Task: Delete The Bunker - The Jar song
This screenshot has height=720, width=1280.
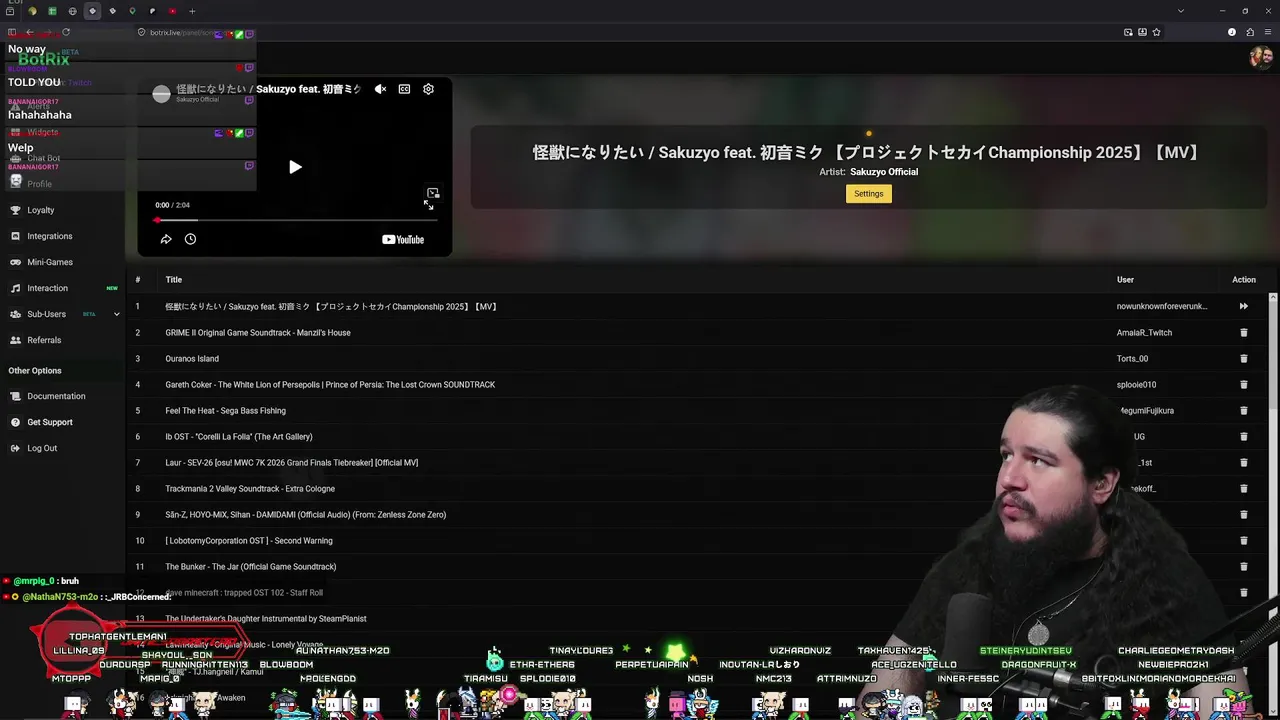Action: 1244,566
